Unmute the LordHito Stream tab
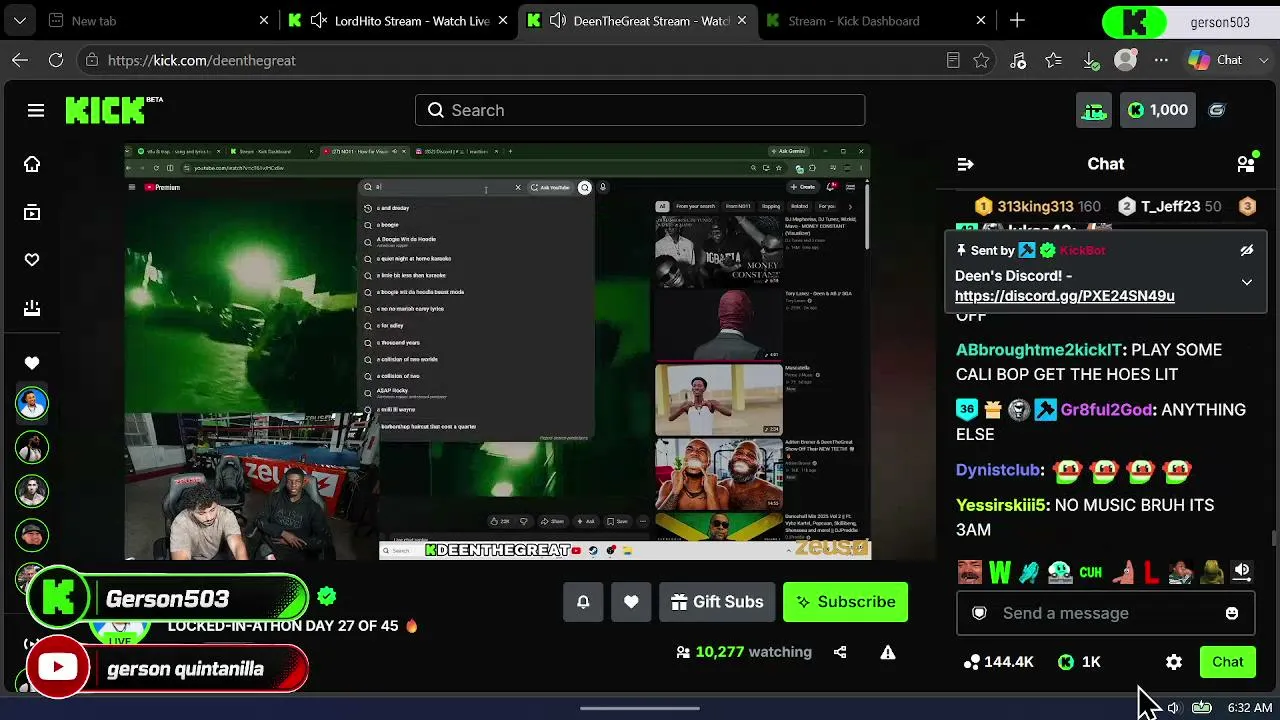Viewport: 1280px width, 720px height. click(319, 20)
